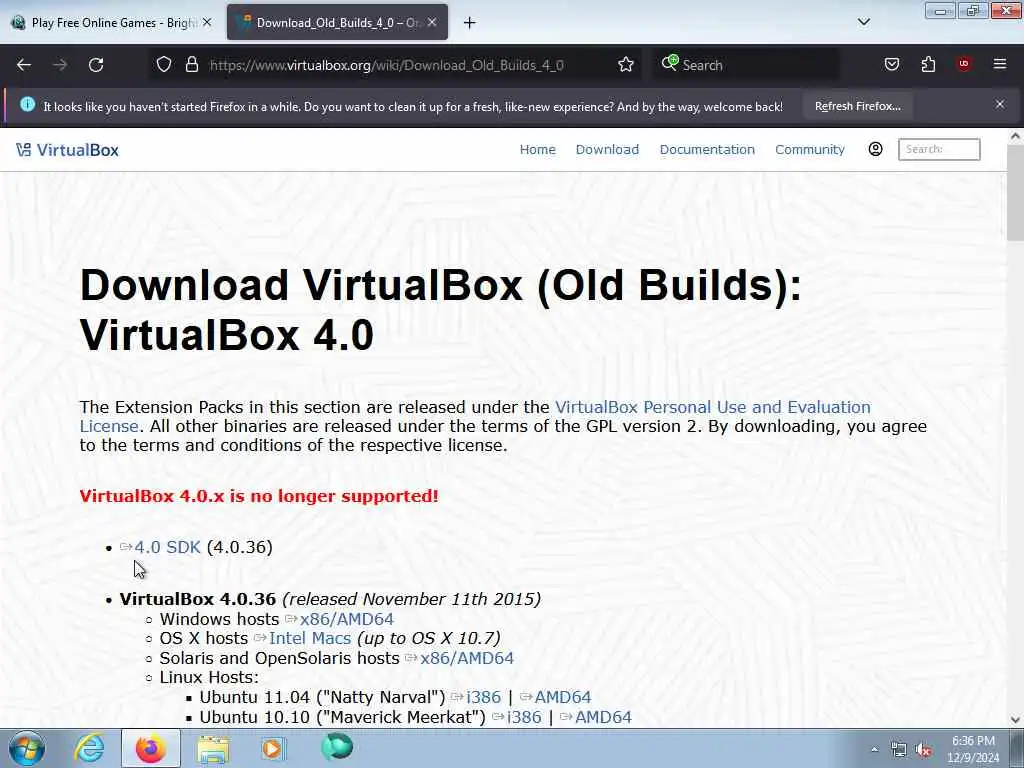
Task: Go back with the browser back arrow
Action: click(x=24, y=65)
